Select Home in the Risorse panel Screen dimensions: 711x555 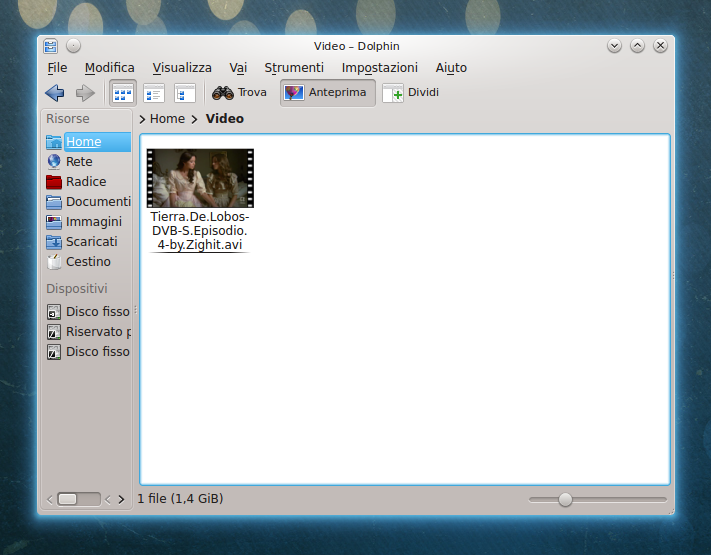tap(88, 141)
